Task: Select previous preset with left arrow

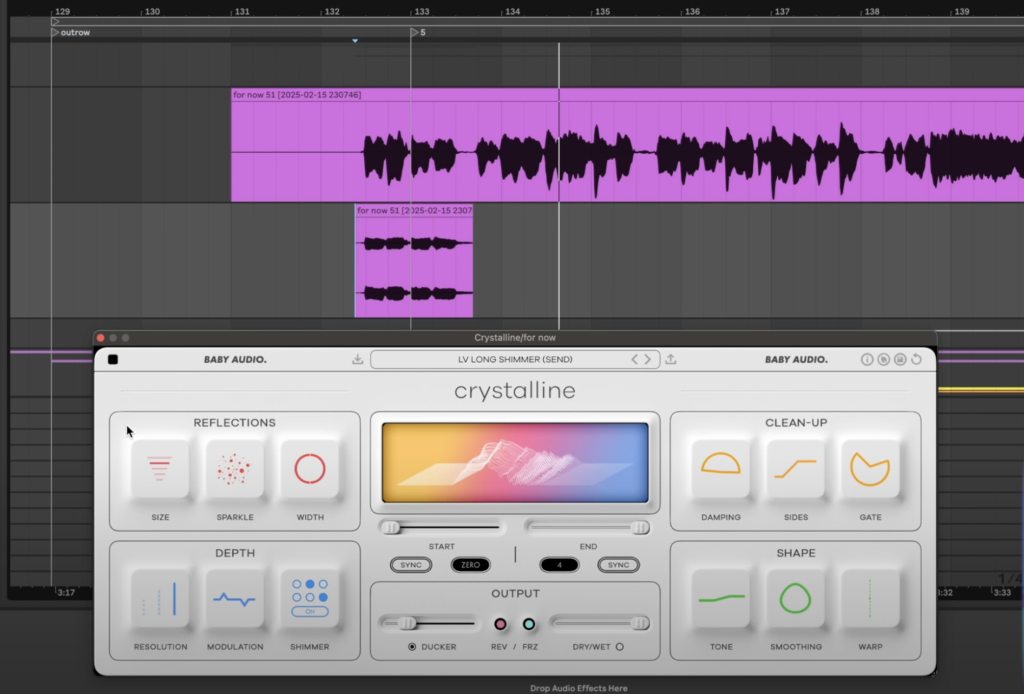Action: (x=634, y=359)
